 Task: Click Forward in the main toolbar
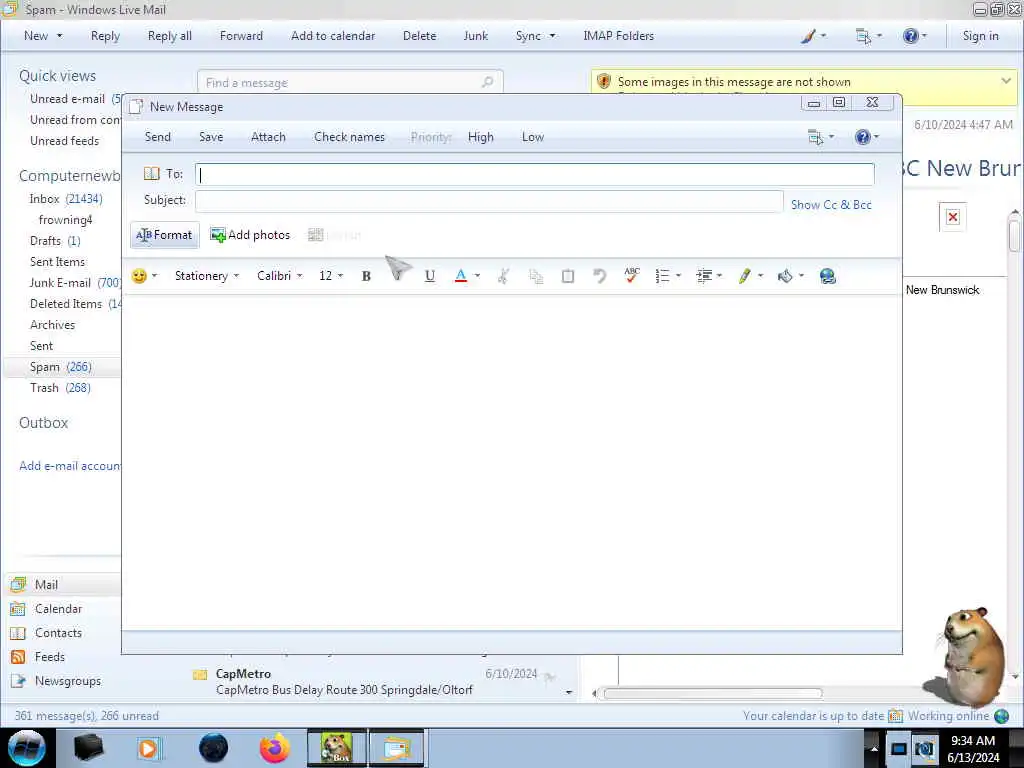pos(241,36)
